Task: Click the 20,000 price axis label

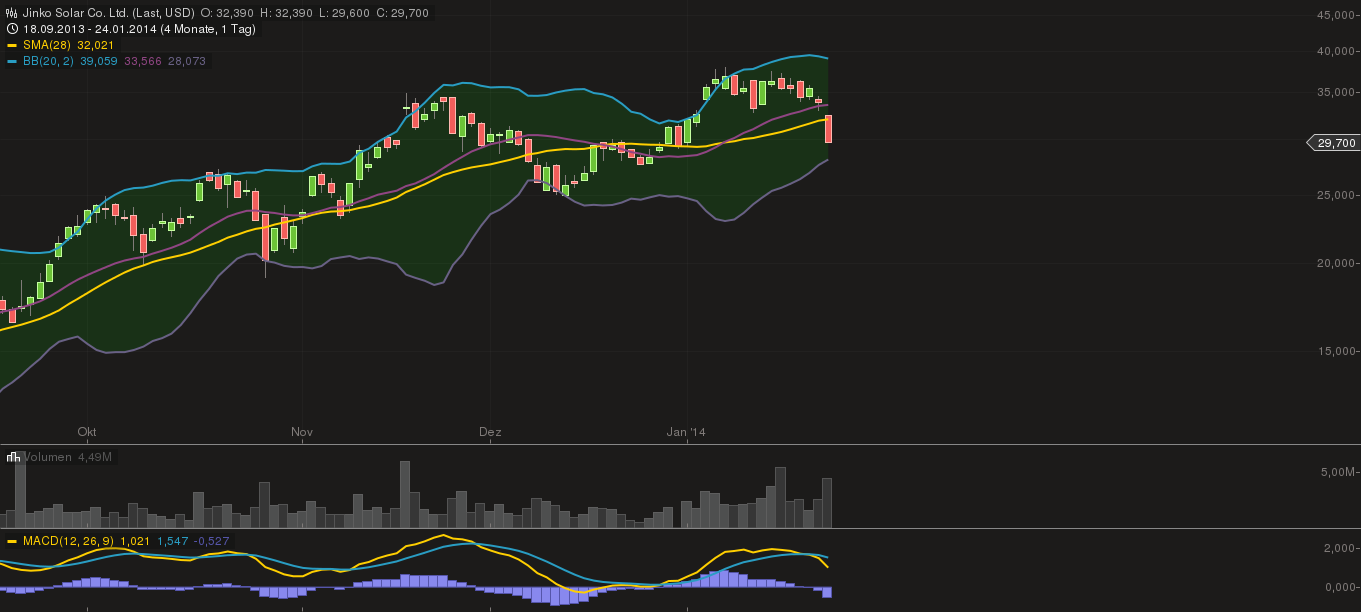Action: pyautogui.click(x=1336, y=263)
